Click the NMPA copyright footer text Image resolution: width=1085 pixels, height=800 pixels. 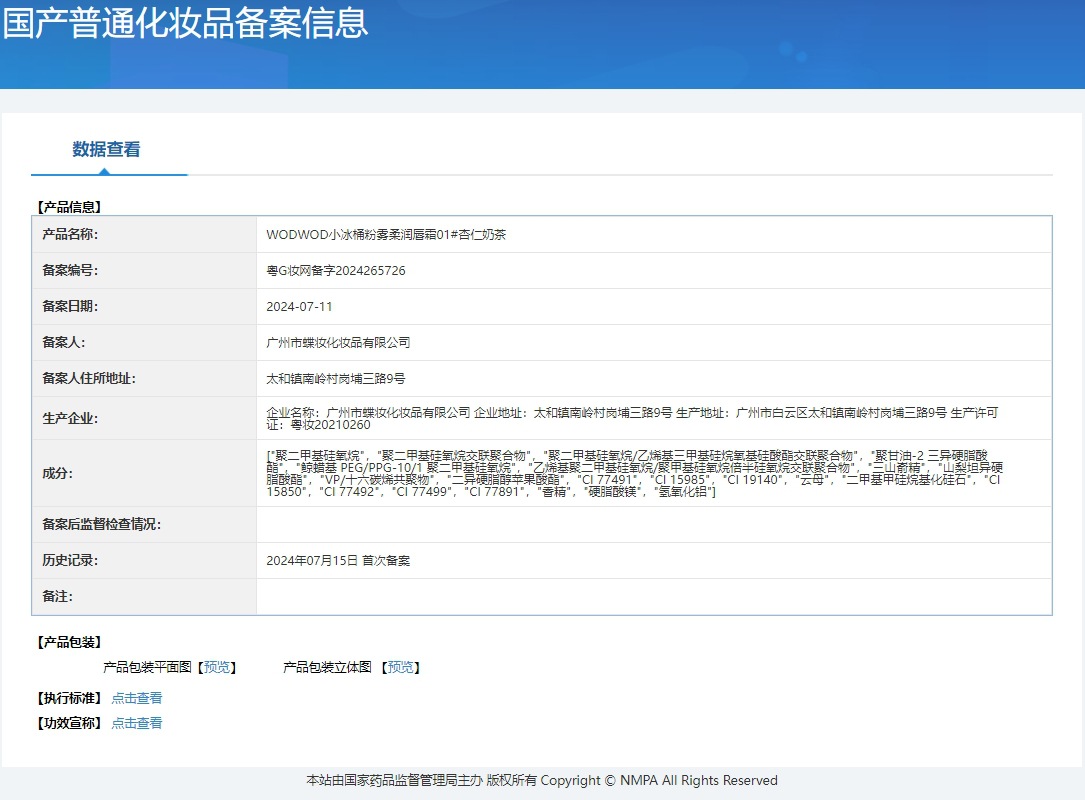tap(542, 781)
